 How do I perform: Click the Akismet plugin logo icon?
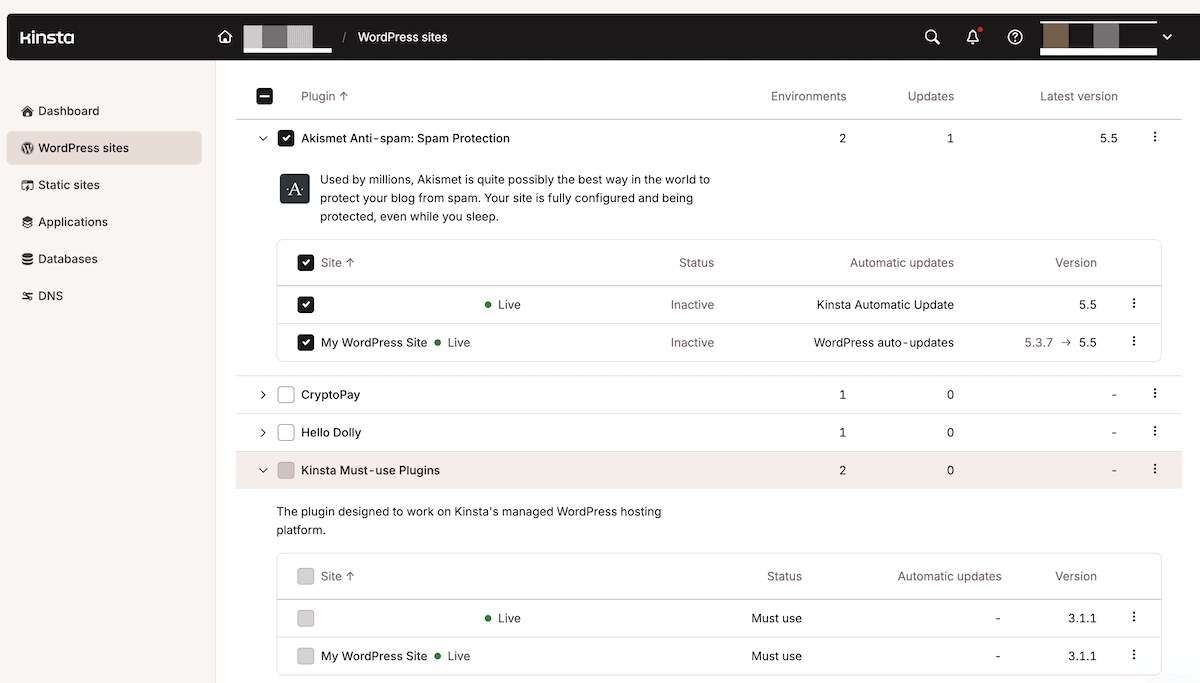pyautogui.click(x=294, y=189)
